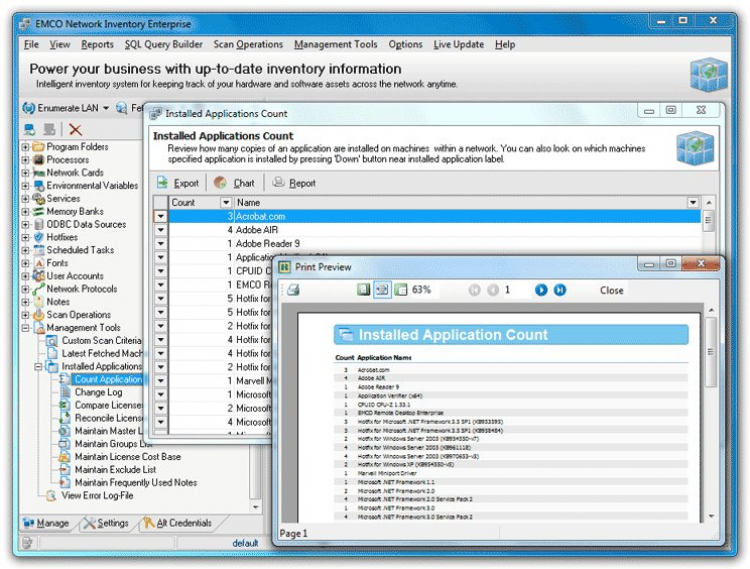
Task: Select Count Application in the tree
Action: [109, 379]
